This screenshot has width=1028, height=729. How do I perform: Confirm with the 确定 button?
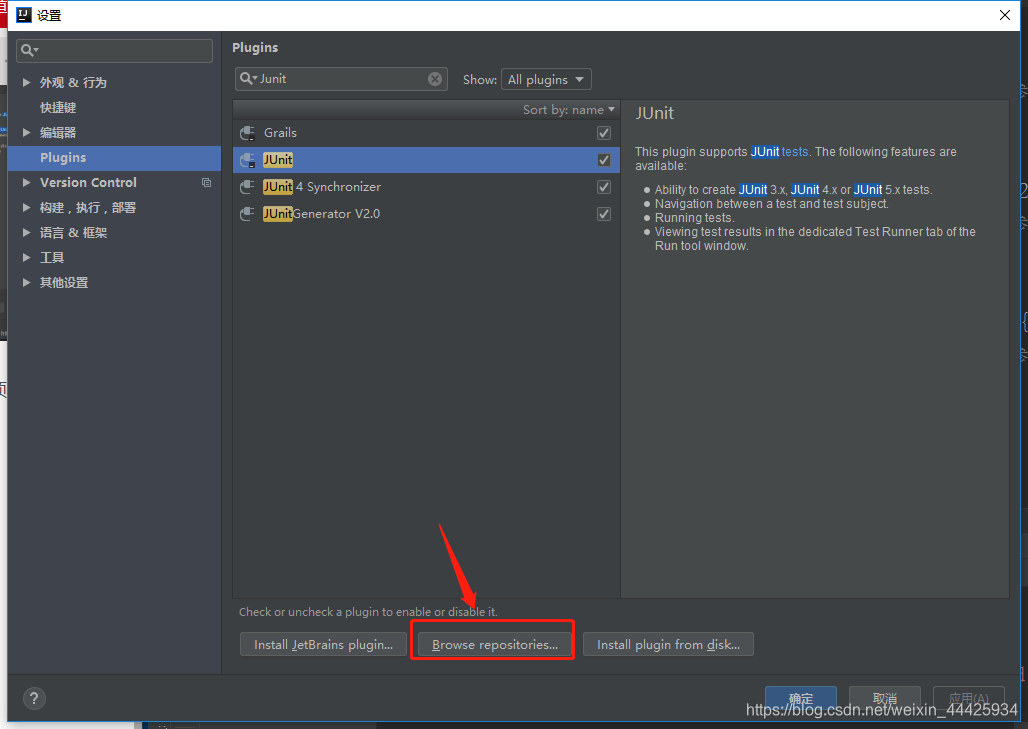click(x=801, y=699)
